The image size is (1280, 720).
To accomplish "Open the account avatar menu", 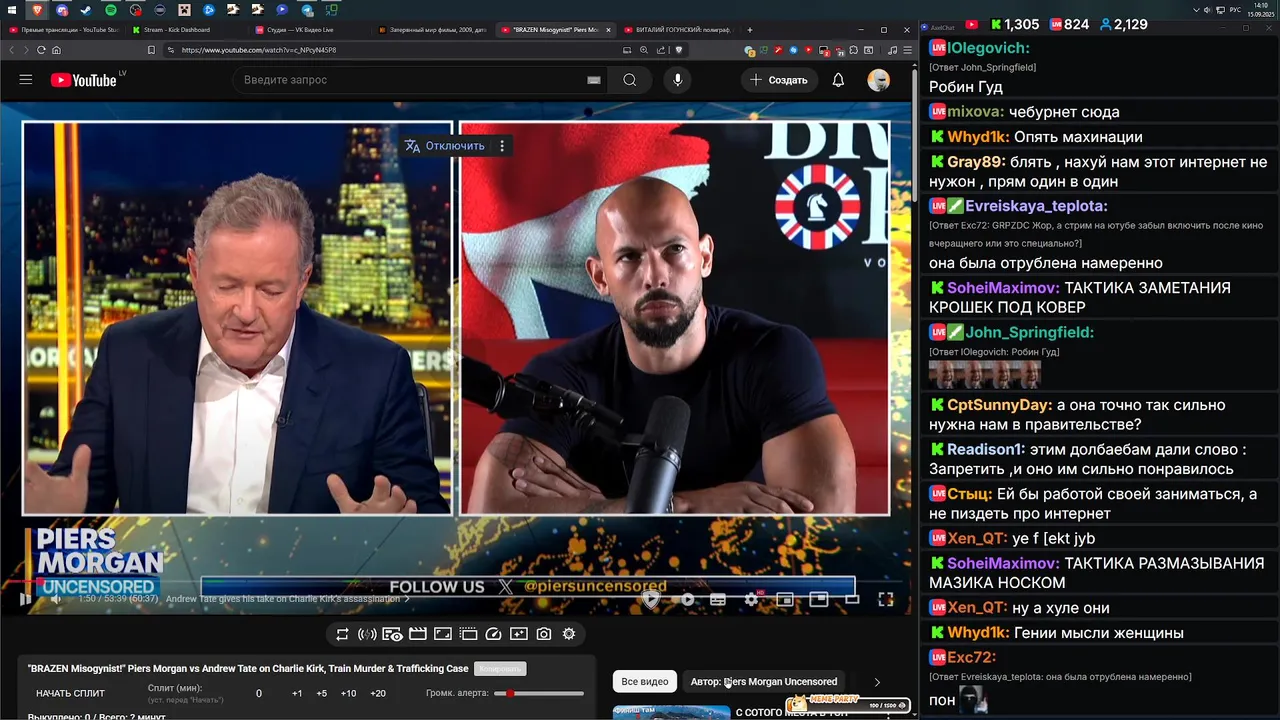I will (878, 80).
